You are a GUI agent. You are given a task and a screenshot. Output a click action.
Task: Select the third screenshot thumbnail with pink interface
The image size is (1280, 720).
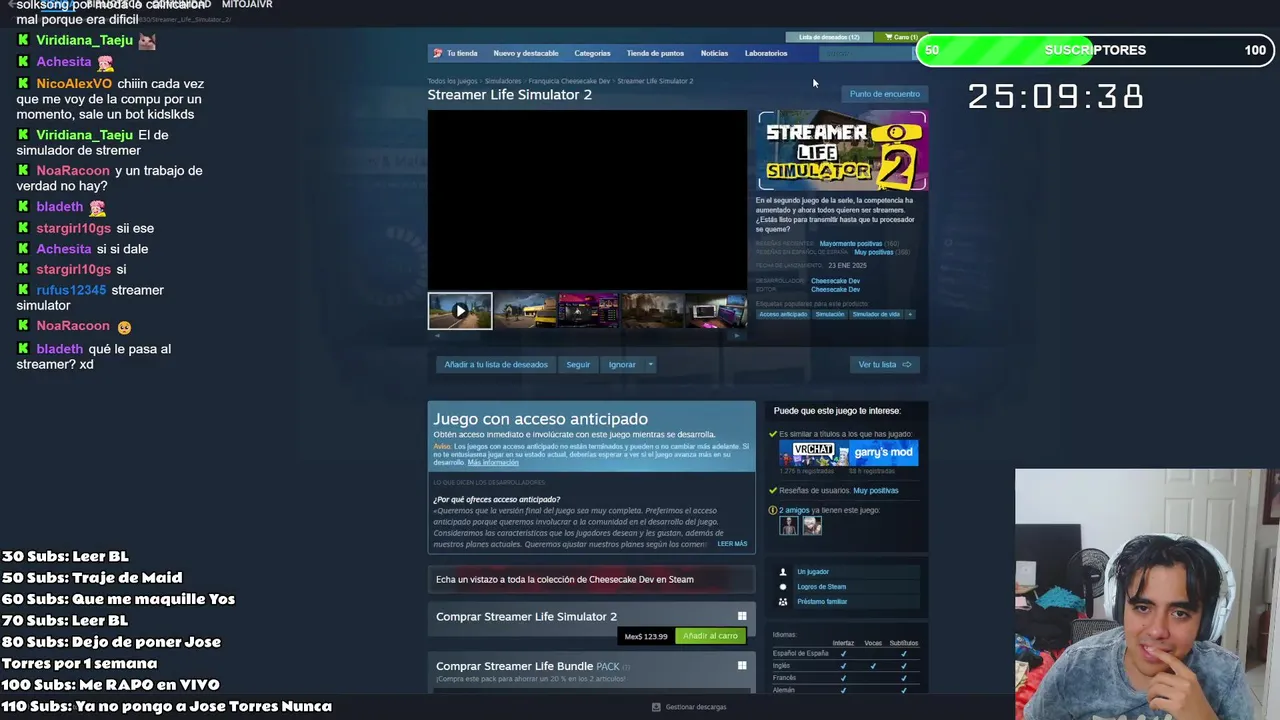click(588, 311)
